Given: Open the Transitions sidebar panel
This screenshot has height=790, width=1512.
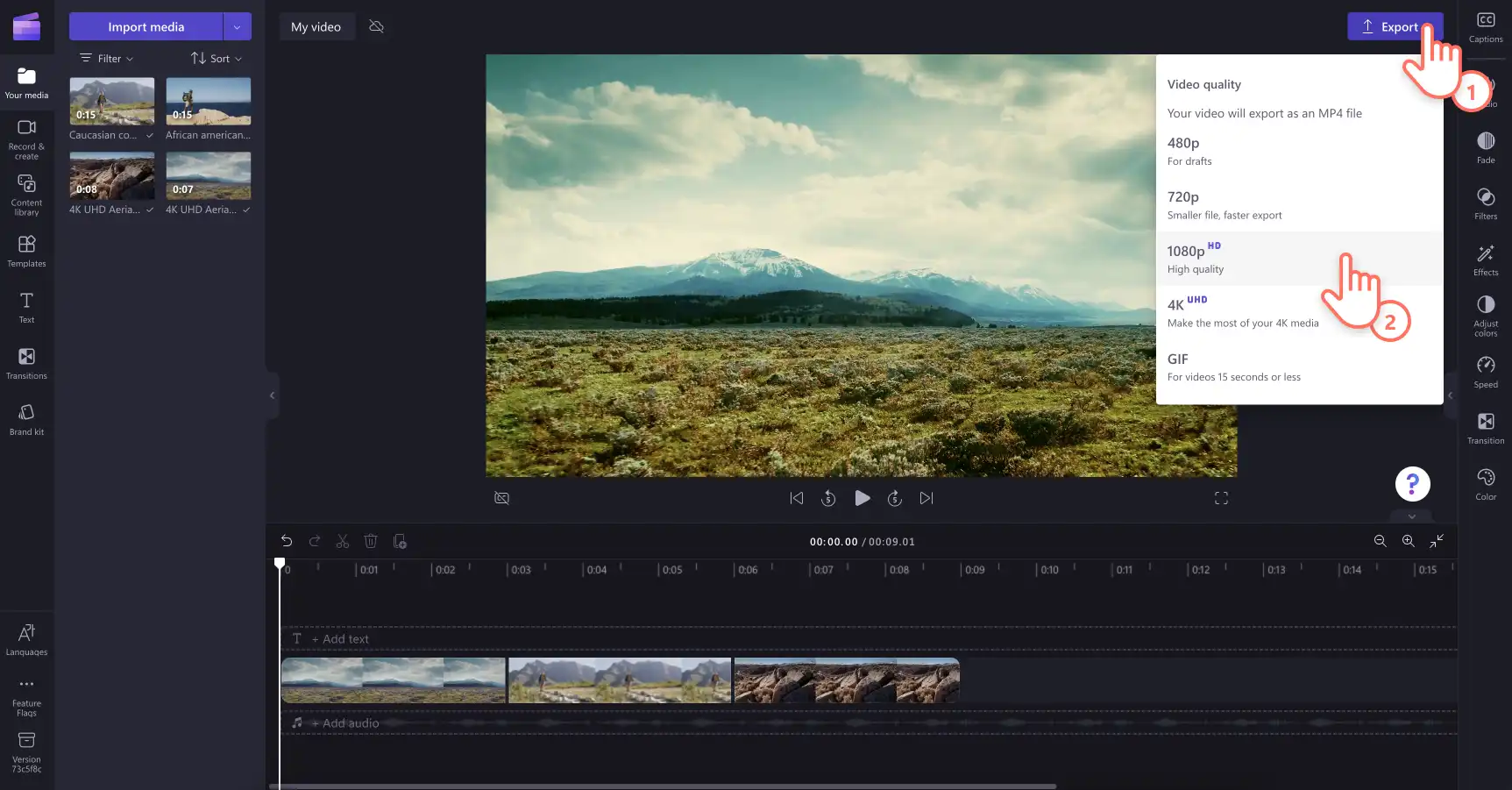Looking at the screenshot, I should click(x=26, y=362).
